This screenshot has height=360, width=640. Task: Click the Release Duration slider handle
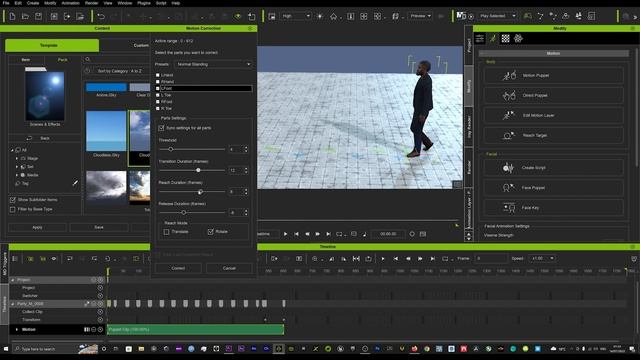(x=184, y=213)
